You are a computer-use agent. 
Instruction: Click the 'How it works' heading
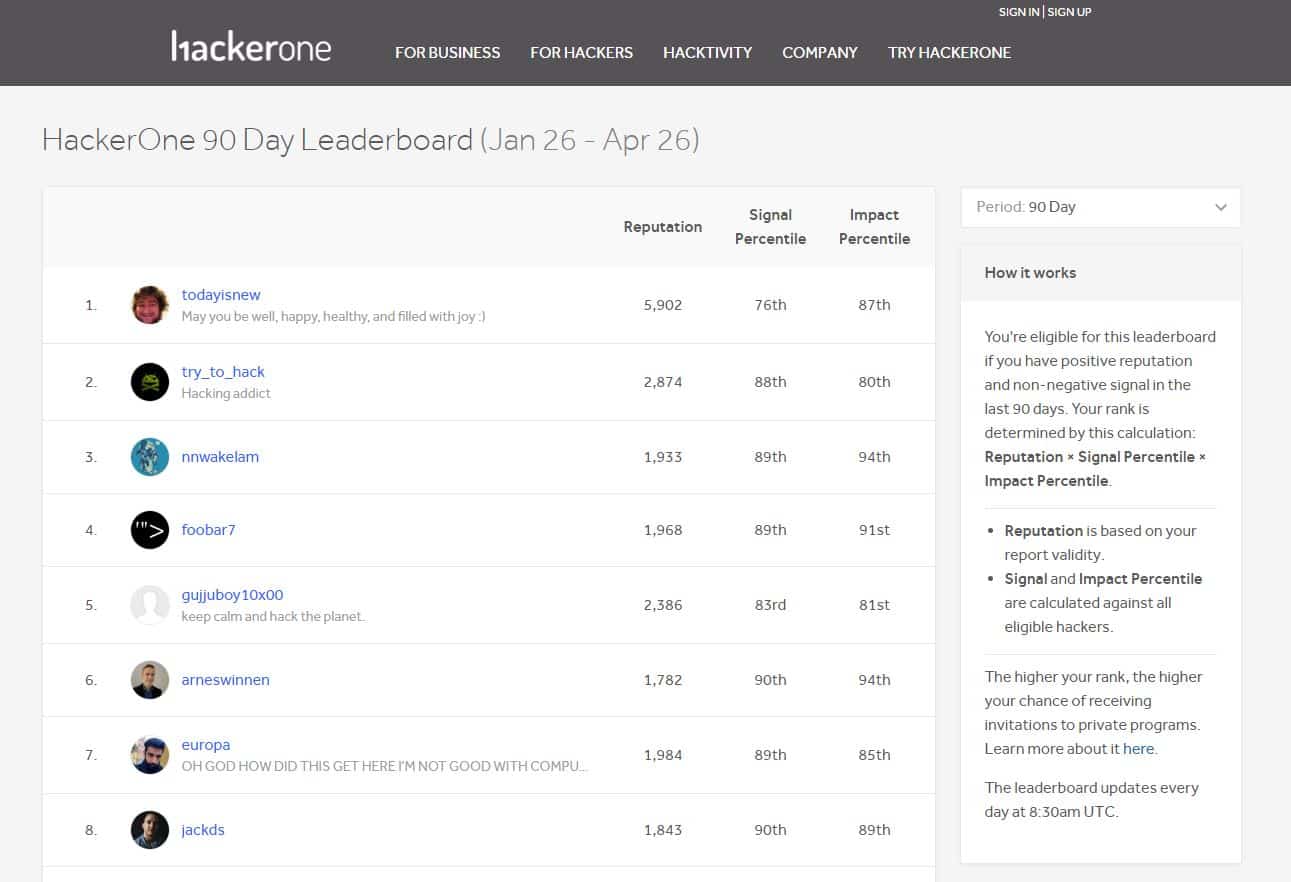[1030, 273]
